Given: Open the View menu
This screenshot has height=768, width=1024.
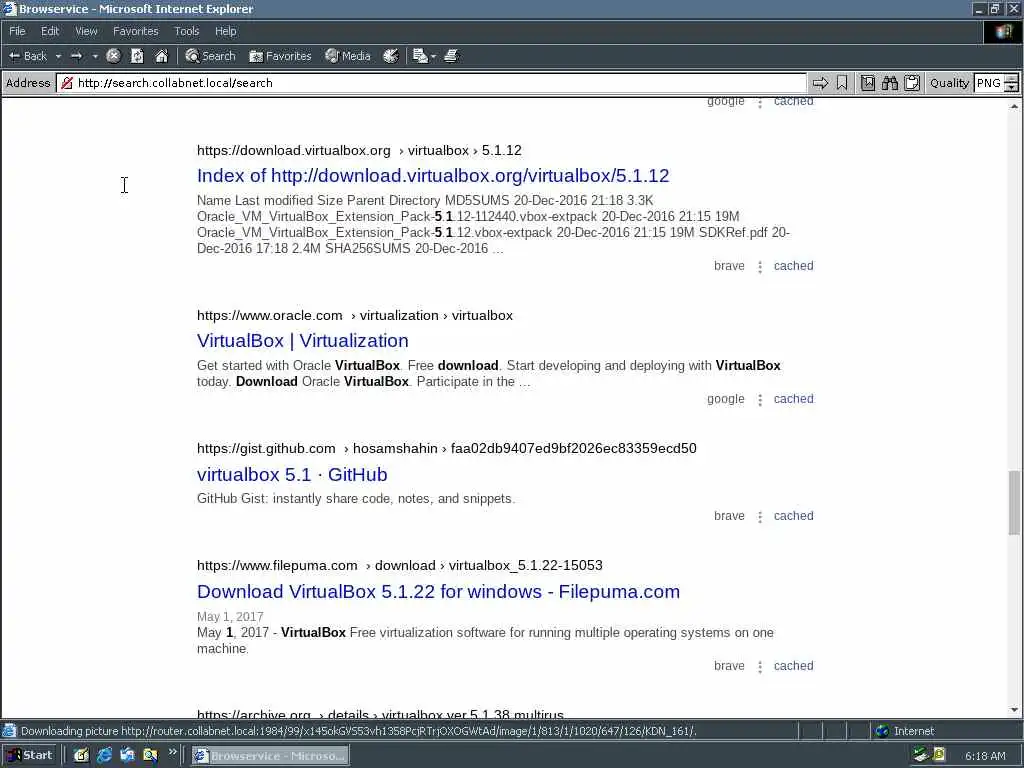Looking at the screenshot, I should coord(86,31).
